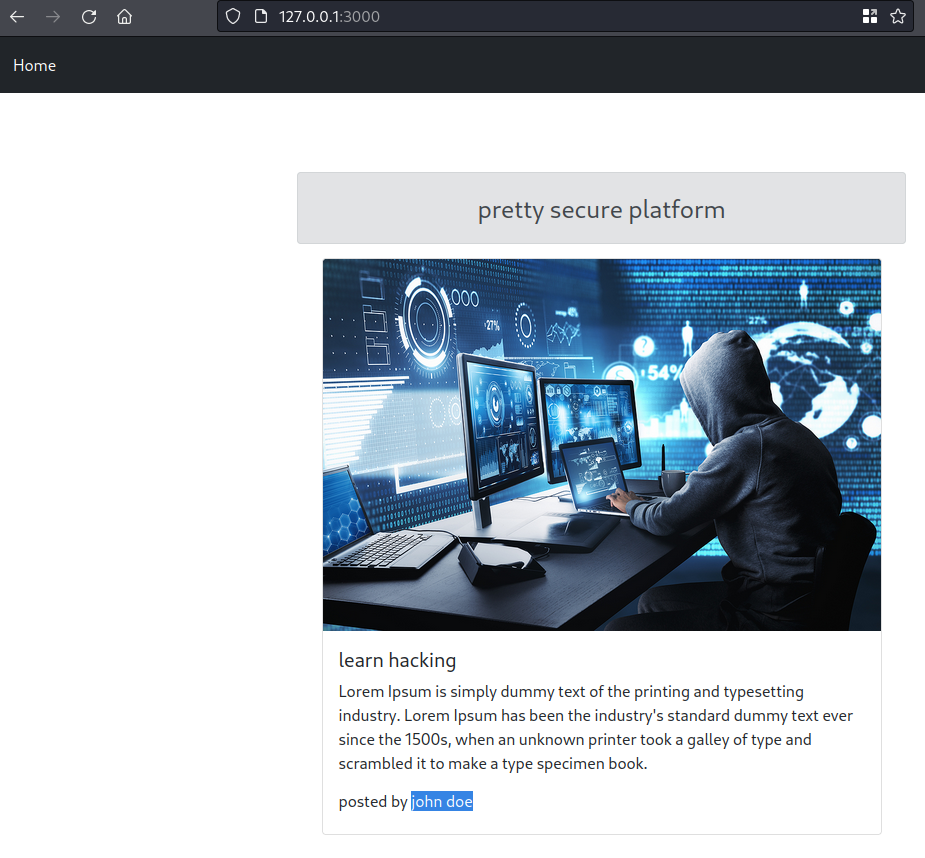Click the shield tracking protection icon
This screenshot has width=925, height=858.
(x=233, y=17)
